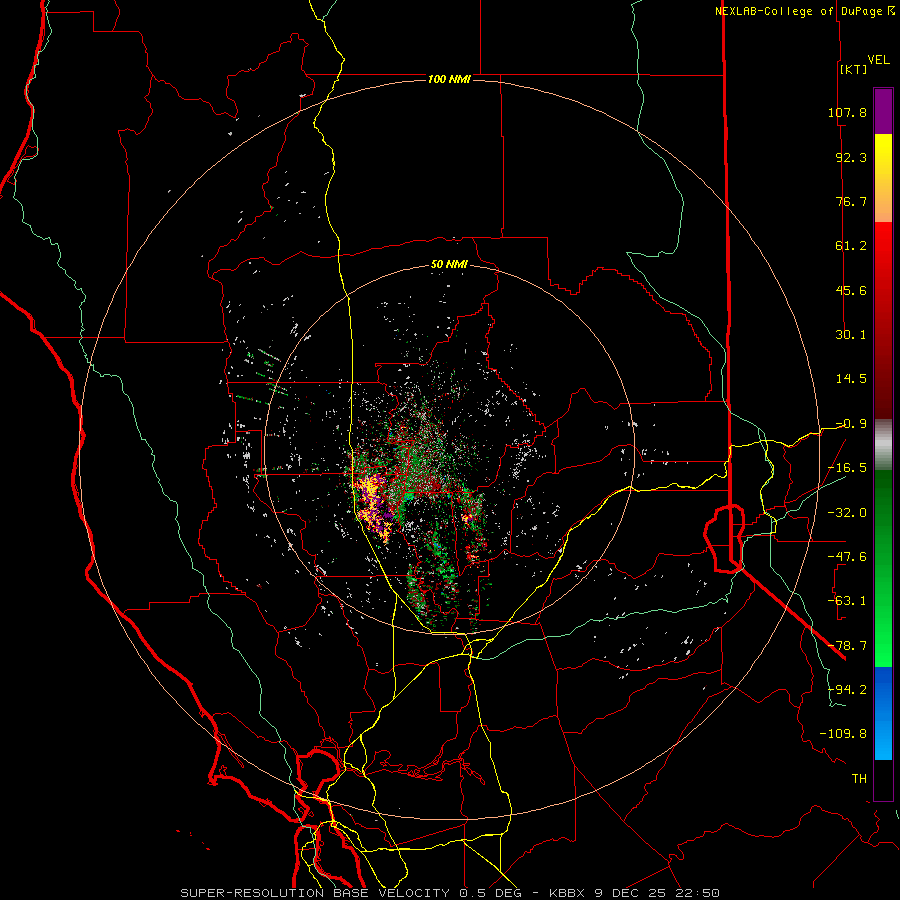This screenshot has height=900, width=900.
Task: Click the 30.1 velocity scale value
Action: click(851, 335)
